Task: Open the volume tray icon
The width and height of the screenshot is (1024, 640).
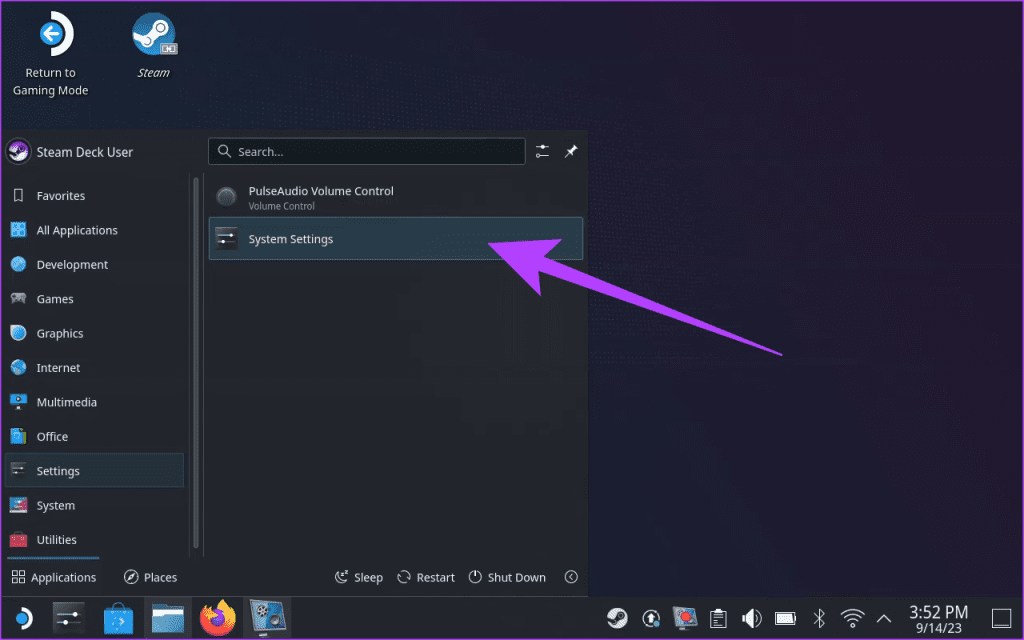Action: point(752,618)
